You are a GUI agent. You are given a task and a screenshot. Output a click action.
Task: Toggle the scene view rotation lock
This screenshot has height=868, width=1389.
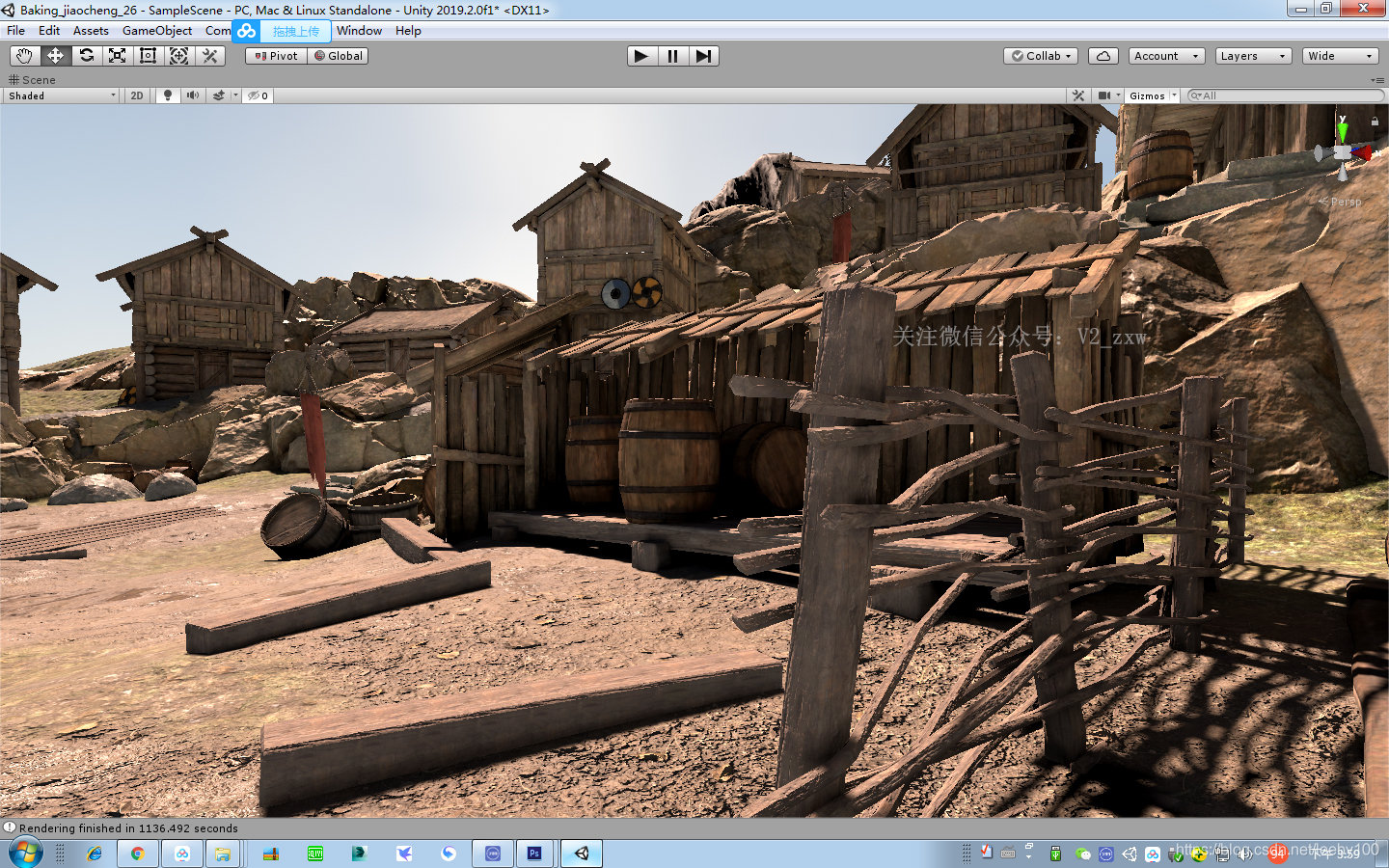click(x=1375, y=121)
